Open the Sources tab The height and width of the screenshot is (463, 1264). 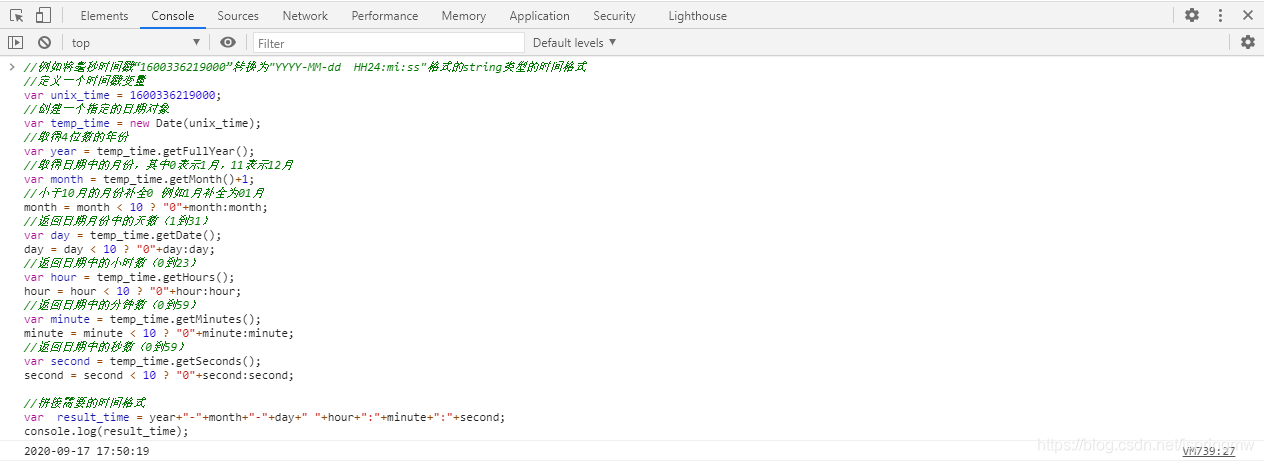(x=238, y=15)
